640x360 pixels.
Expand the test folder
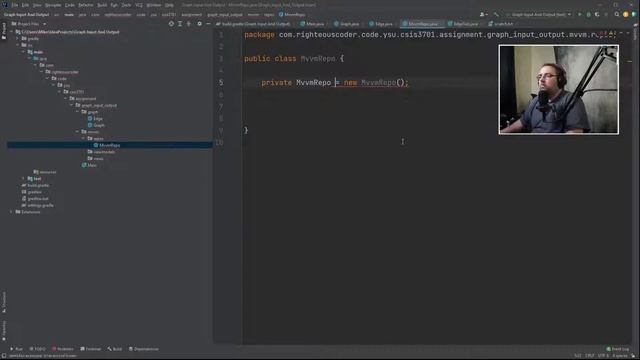24,178
